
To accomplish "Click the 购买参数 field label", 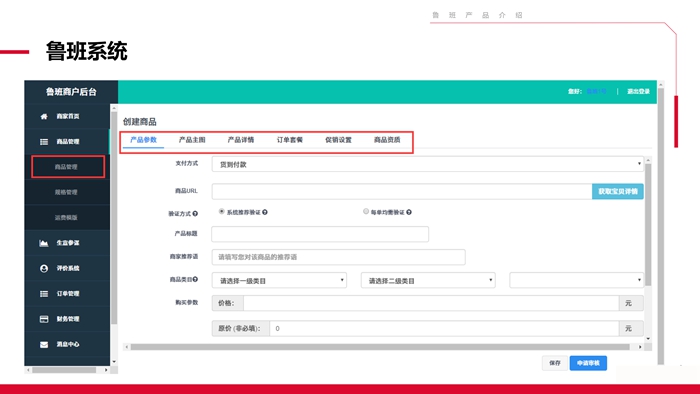I will [x=187, y=303].
